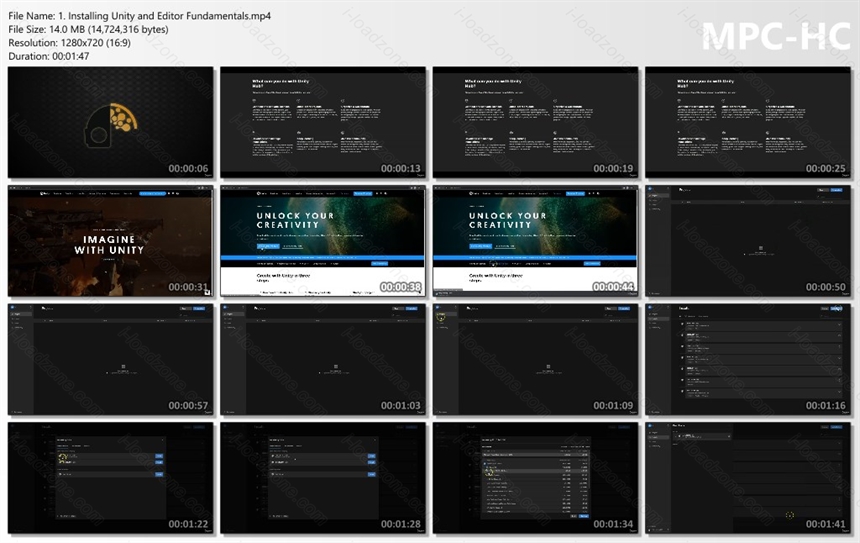Select the frame stamped 00:00:25
Image resolution: width=860 pixels, height=543 pixels.
pyautogui.click(x=748, y=122)
